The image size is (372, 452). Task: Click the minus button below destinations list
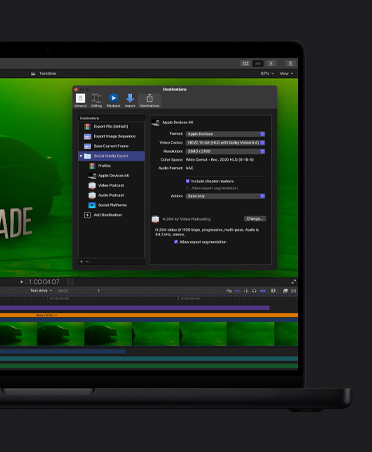tap(87, 262)
